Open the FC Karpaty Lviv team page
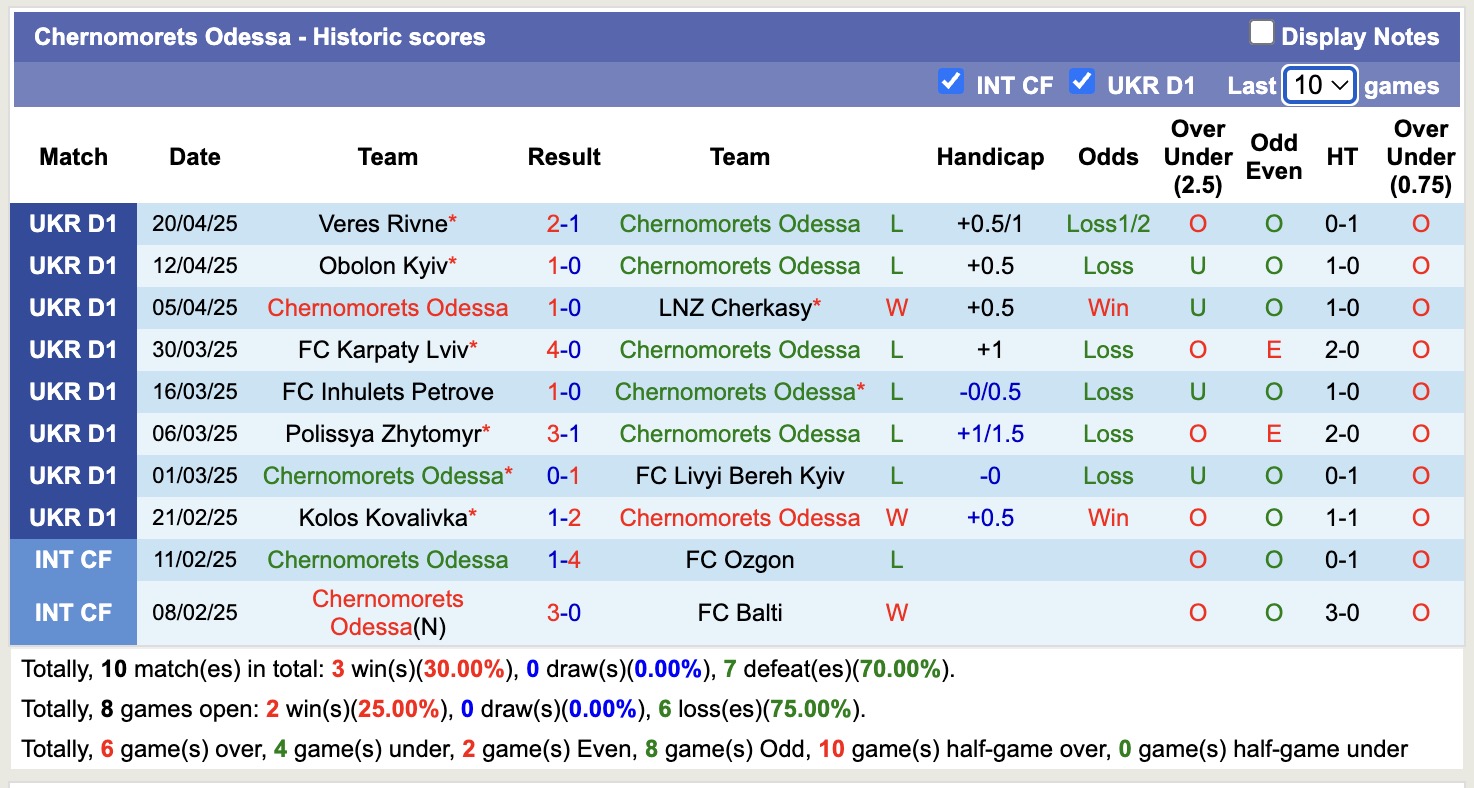The height and width of the screenshot is (788, 1474). (x=383, y=349)
